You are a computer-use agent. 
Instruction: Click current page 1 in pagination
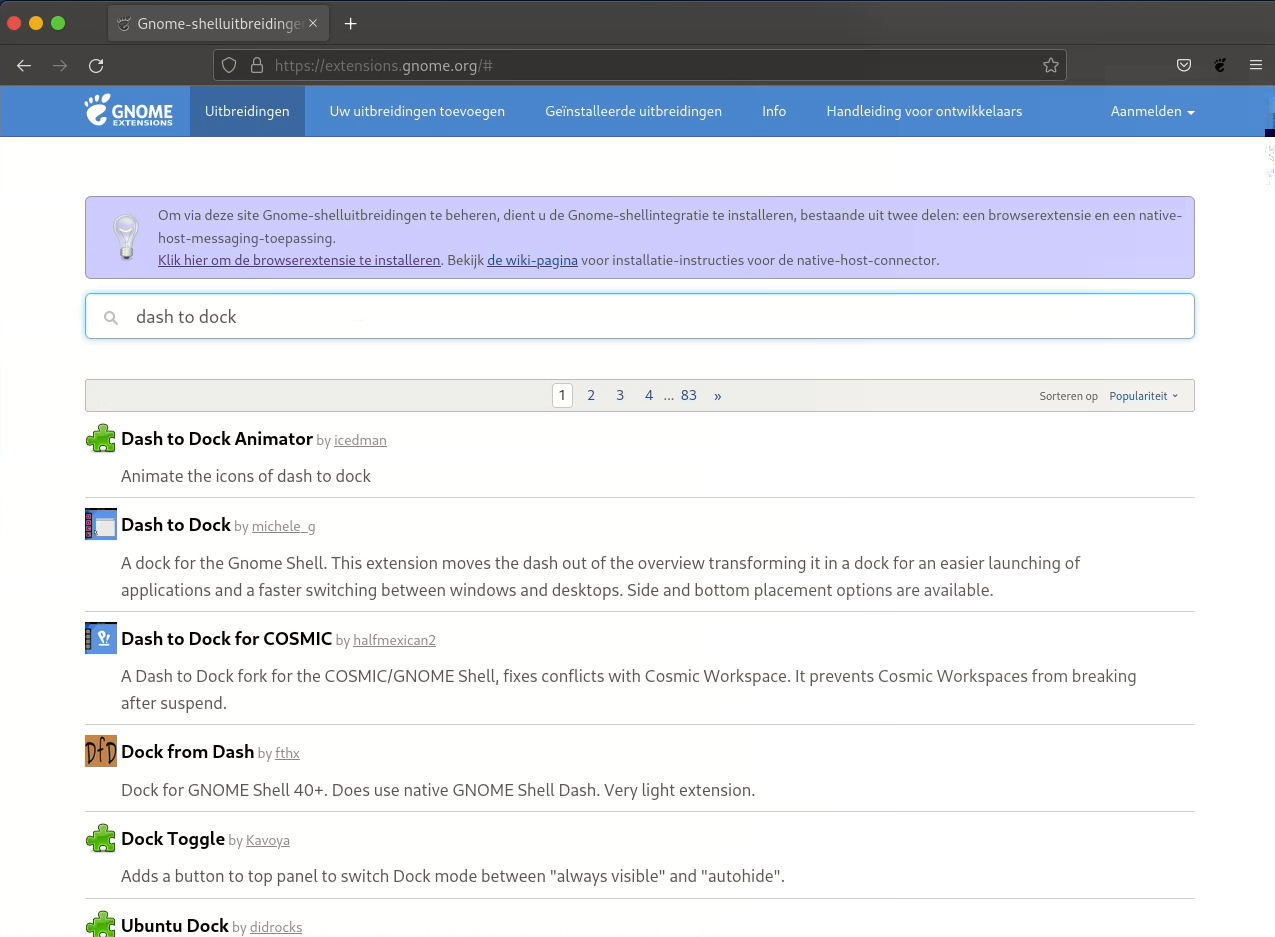click(562, 395)
